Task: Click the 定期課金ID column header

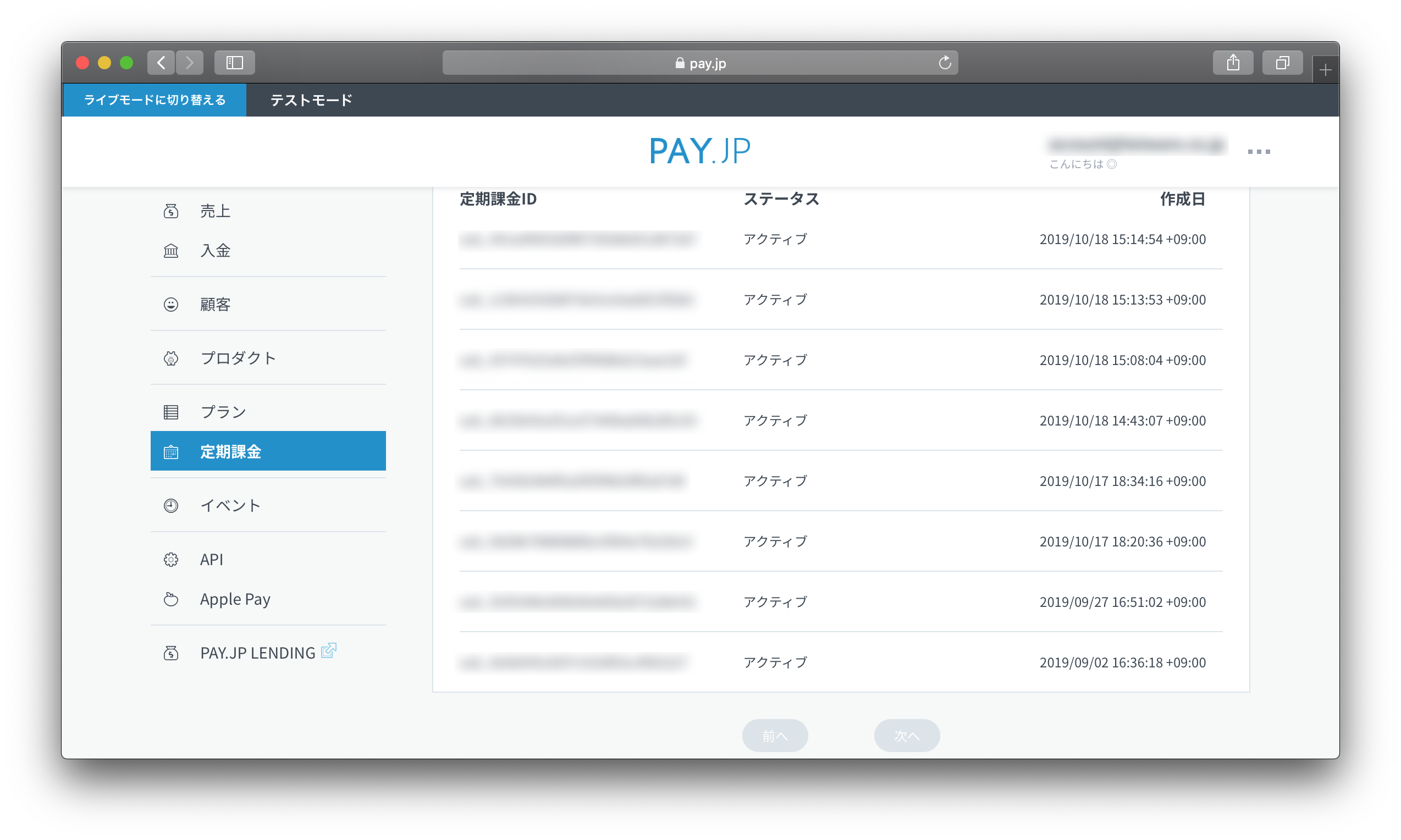Action: pos(498,199)
